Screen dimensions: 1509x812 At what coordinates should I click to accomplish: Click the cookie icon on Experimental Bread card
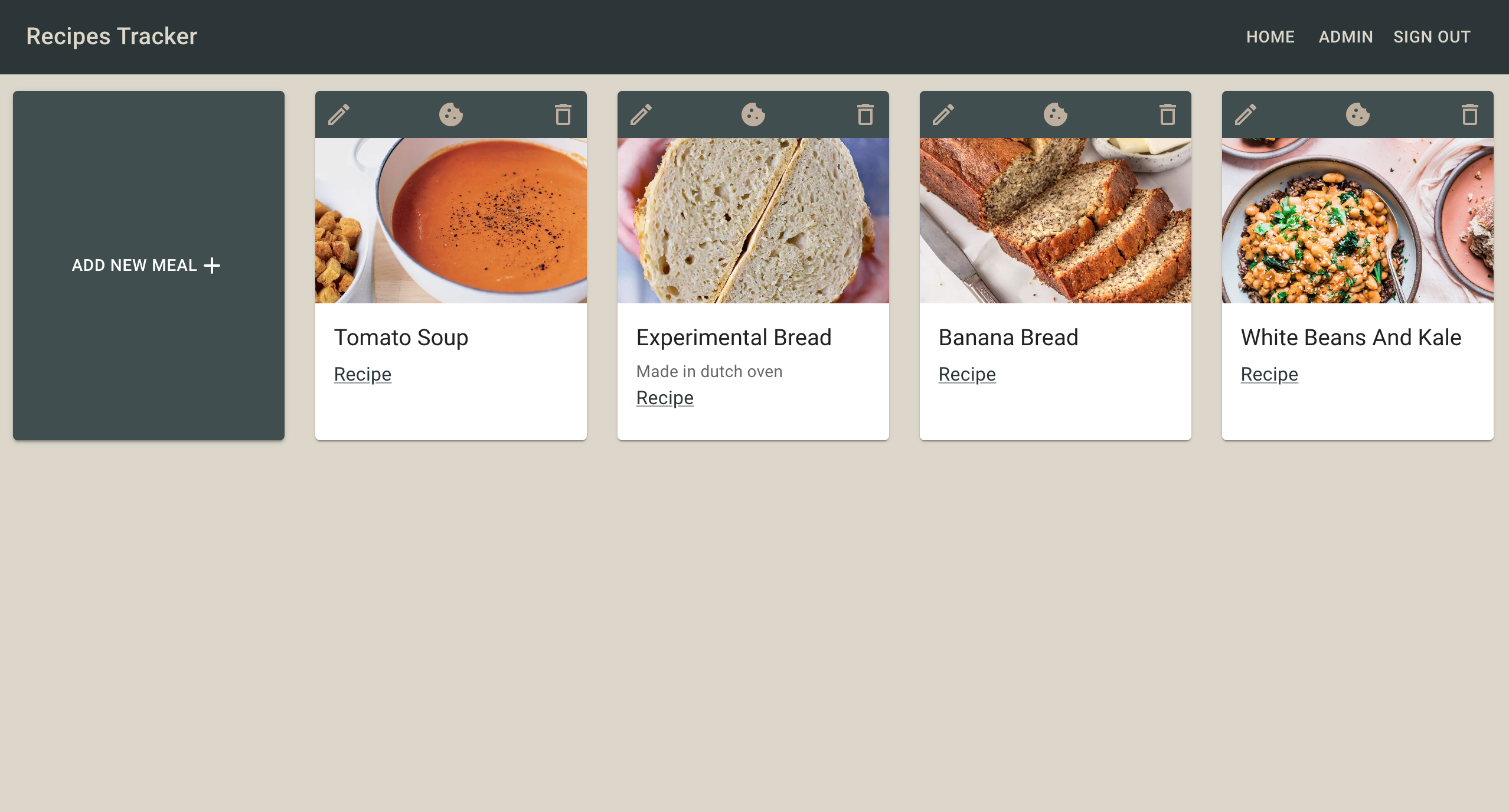752,114
